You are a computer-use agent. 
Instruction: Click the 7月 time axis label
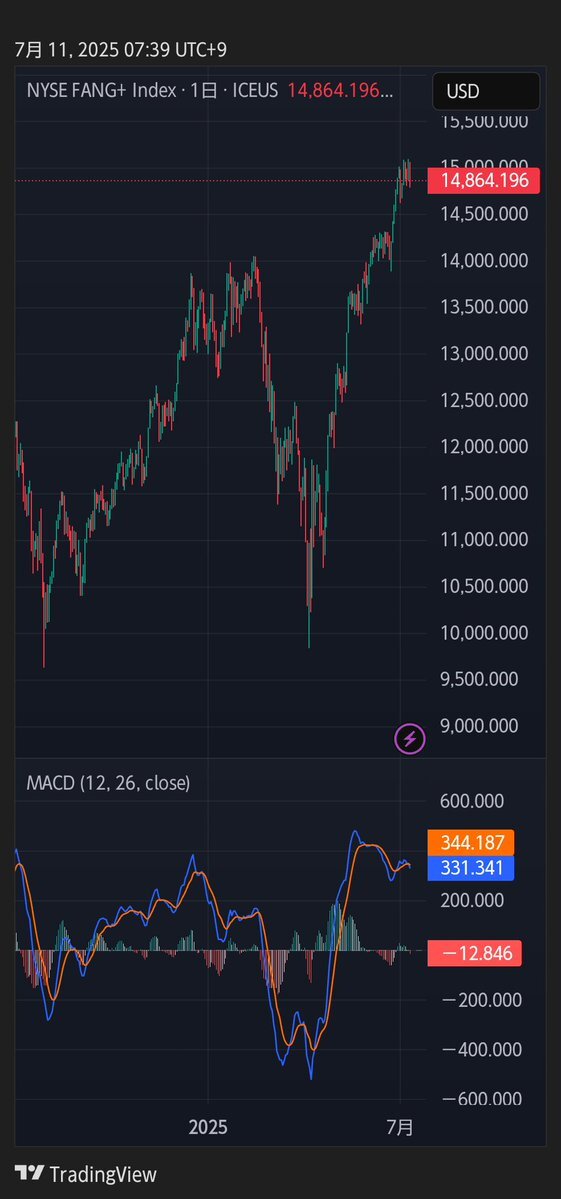coord(400,1127)
